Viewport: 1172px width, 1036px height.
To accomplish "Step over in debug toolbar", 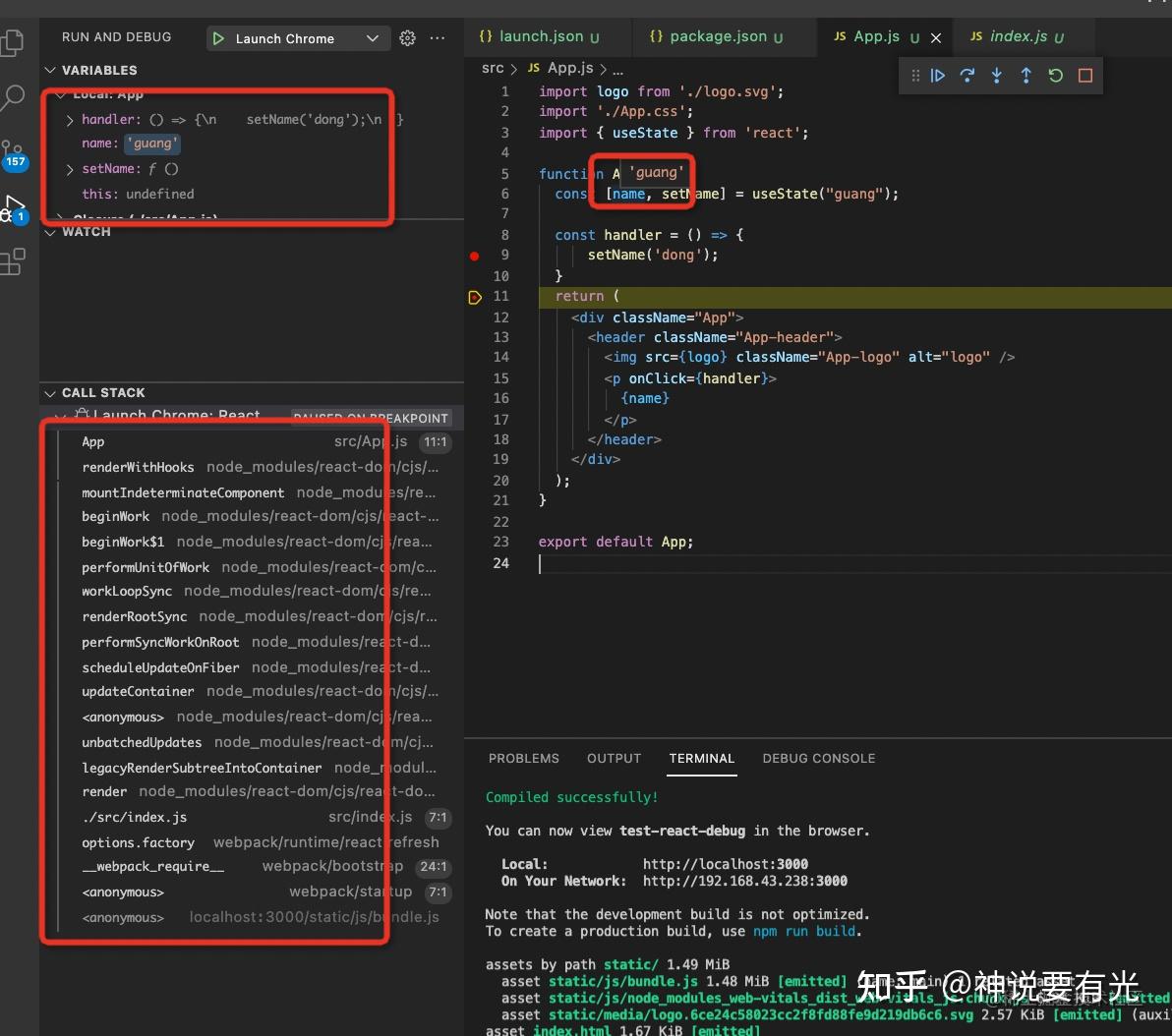I will point(967,76).
